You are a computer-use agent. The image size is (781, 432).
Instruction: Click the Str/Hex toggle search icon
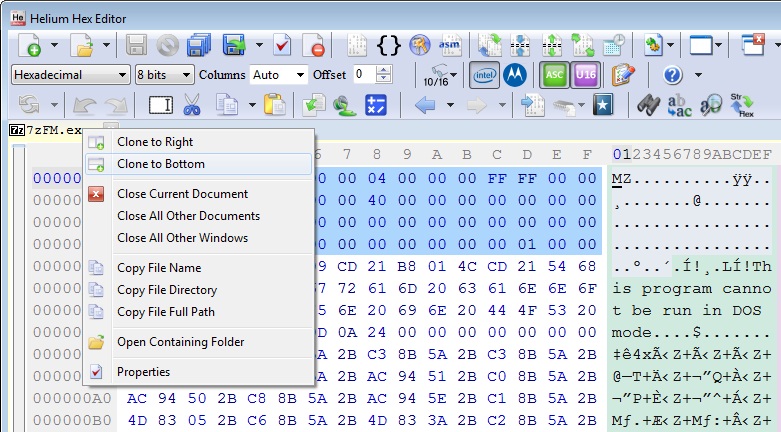click(x=742, y=105)
